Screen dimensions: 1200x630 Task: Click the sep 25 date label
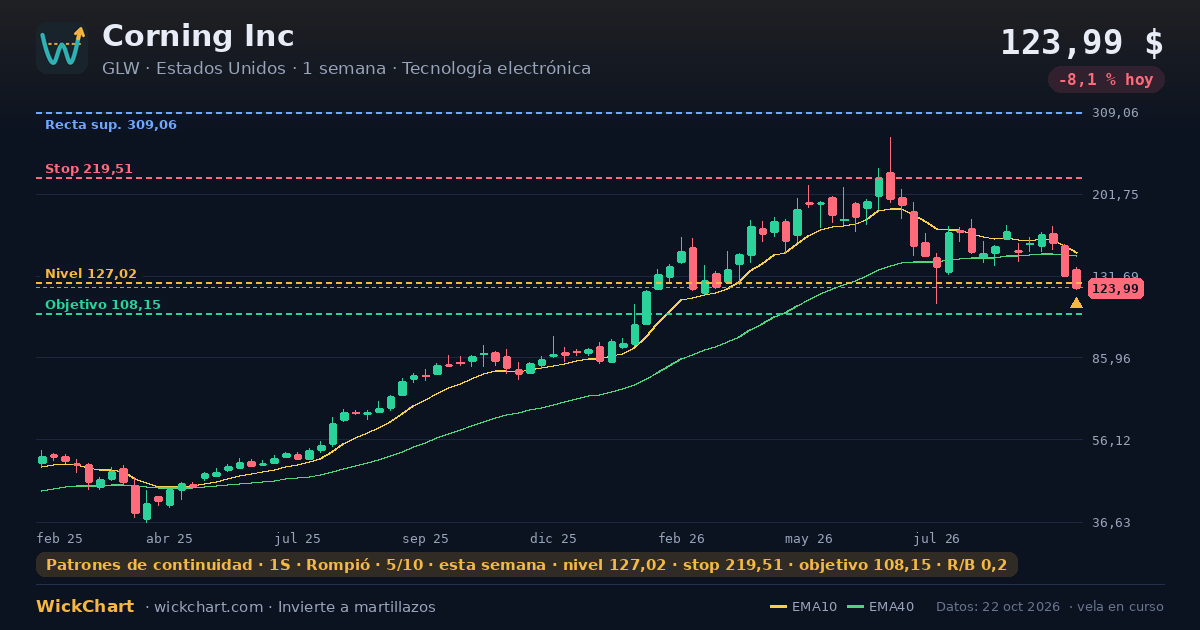point(426,538)
